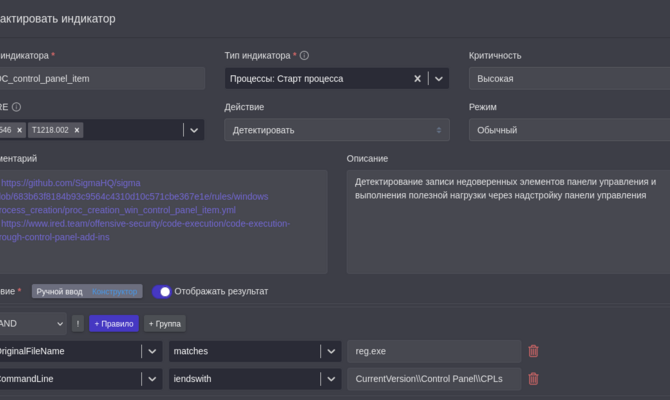Toggle the Отображать результат switch
The image size is (670, 400).
[x=162, y=291]
